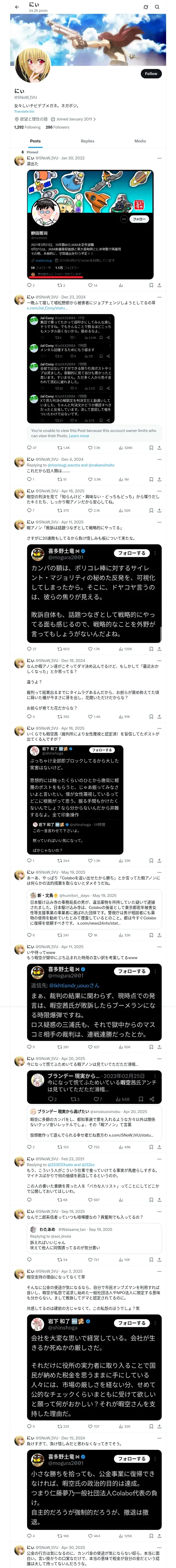This screenshot has height=1568, width=176.
Task: Click Learn more in restricted post notice
Action: click(79, 436)
